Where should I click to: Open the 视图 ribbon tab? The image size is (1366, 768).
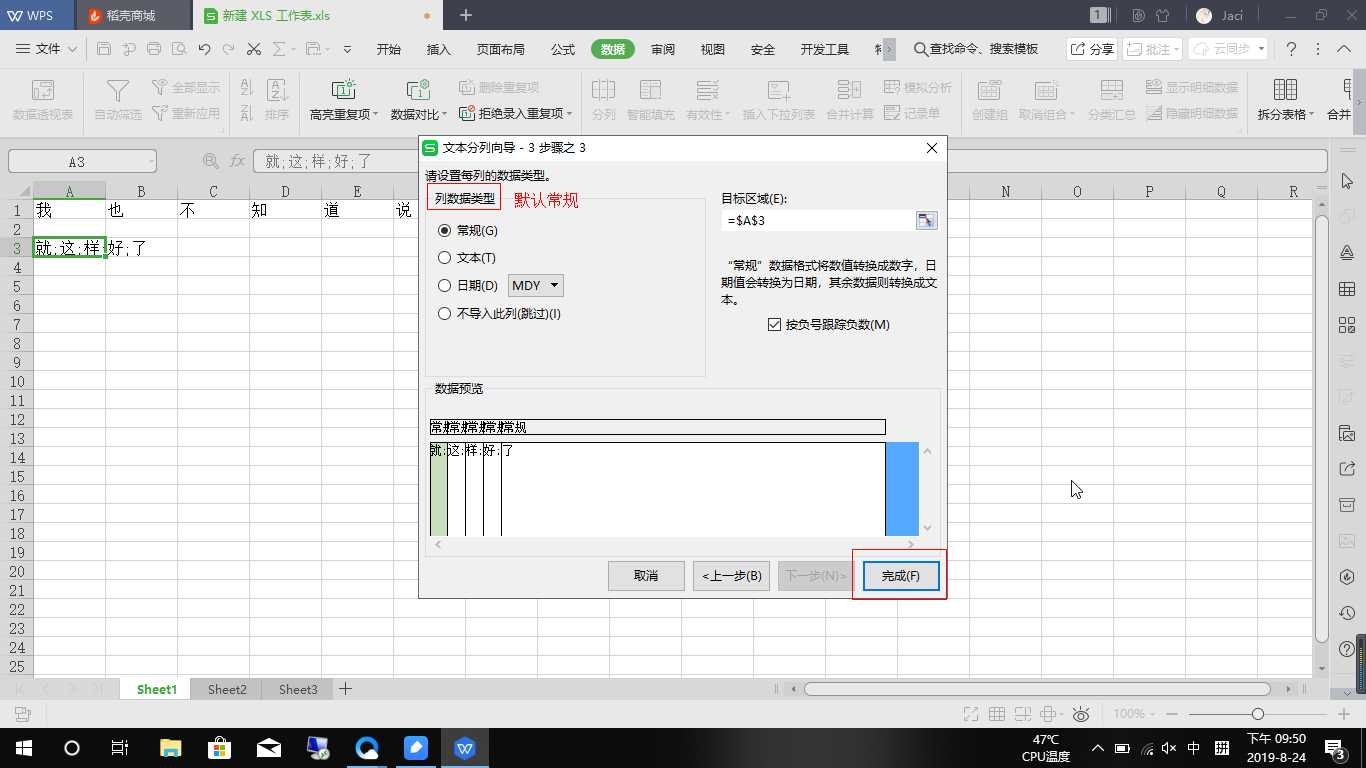(713, 49)
